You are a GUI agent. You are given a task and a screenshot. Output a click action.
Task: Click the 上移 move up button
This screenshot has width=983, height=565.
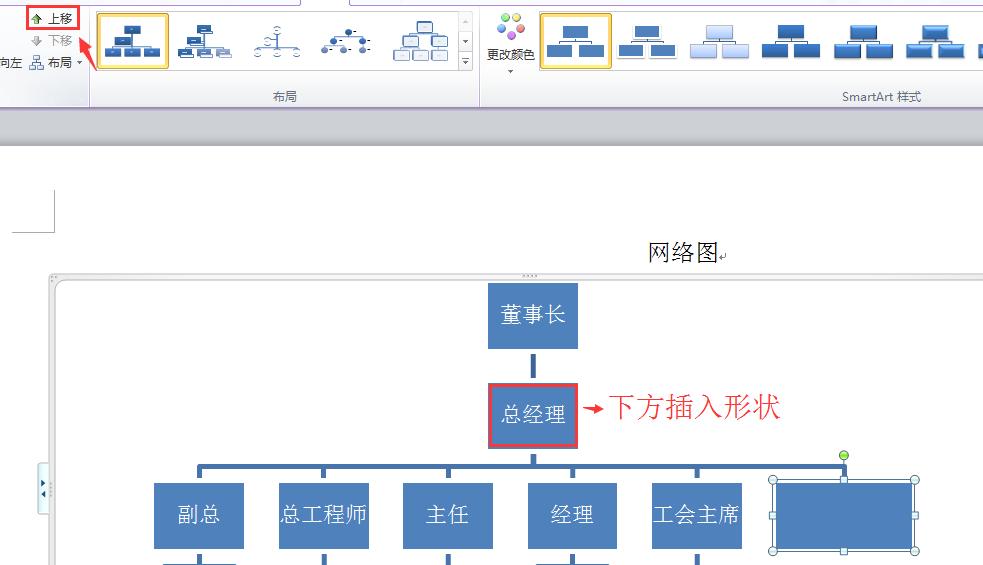coord(53,19)
